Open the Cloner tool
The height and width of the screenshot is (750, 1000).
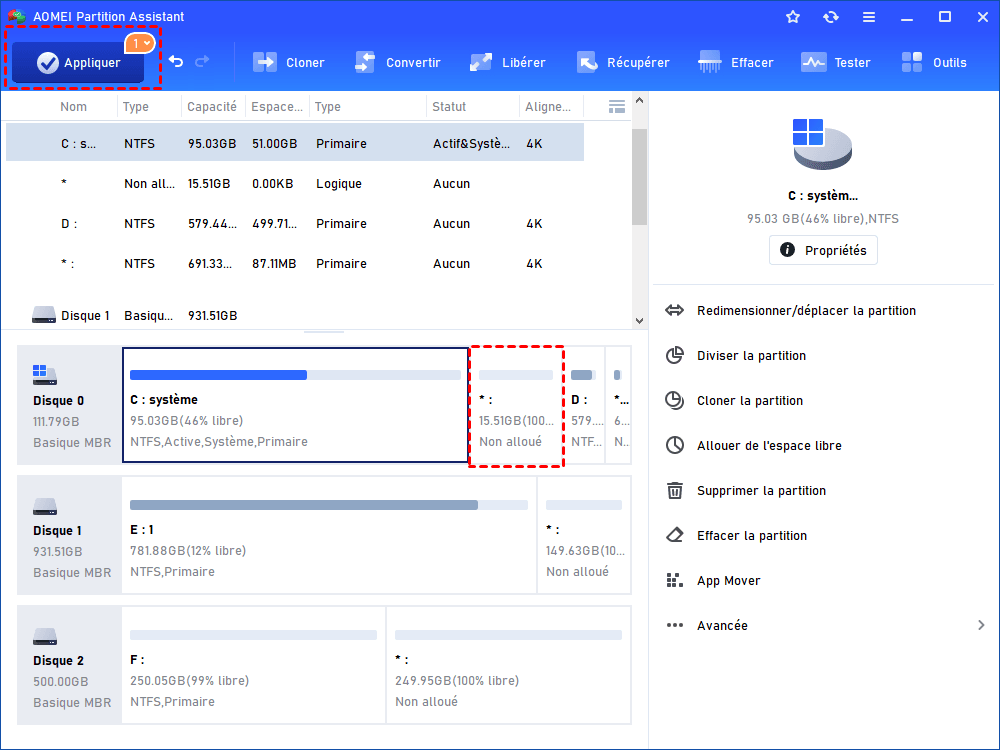[x=288, y=62]
